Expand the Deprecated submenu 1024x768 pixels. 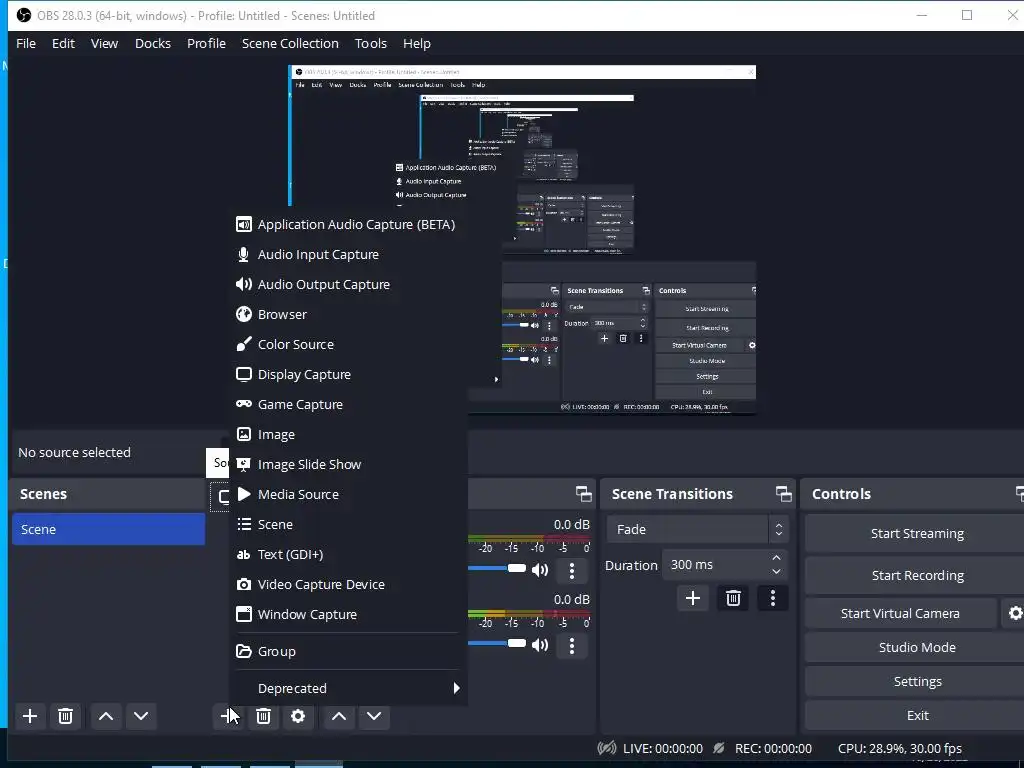pos(348,688)
